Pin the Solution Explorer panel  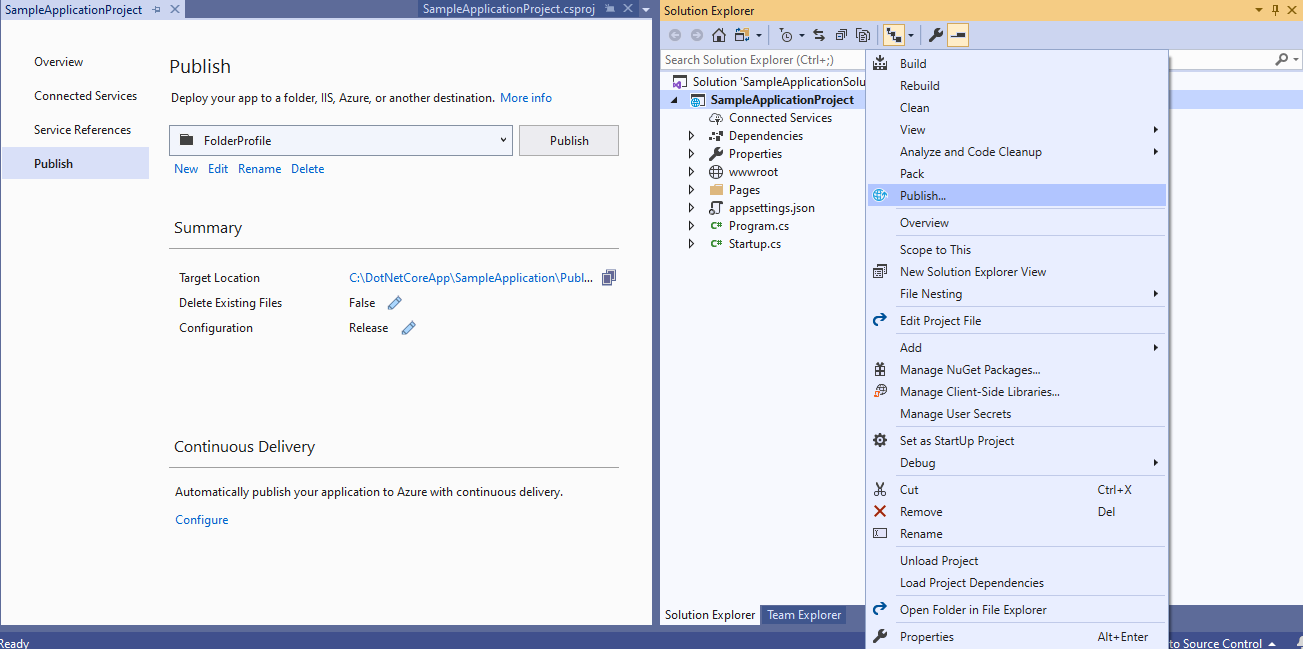pyautogui.click(x=1275, y=10)
